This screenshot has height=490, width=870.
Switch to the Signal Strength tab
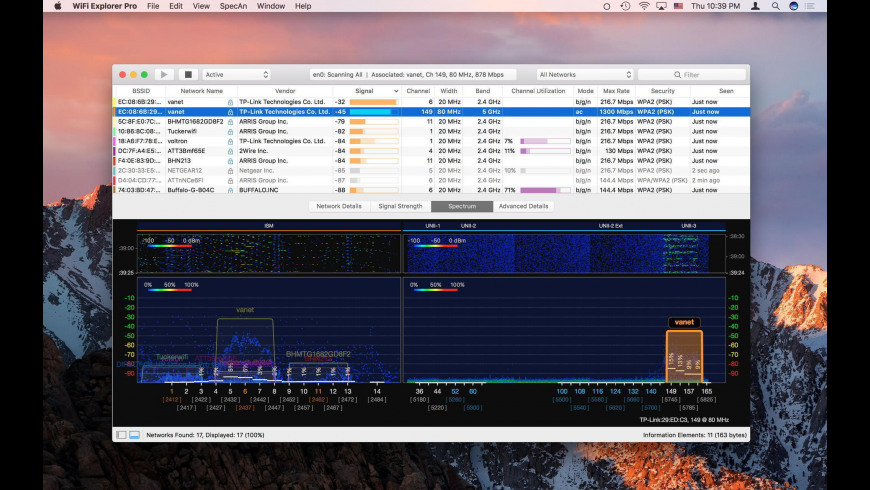[399, 206]
